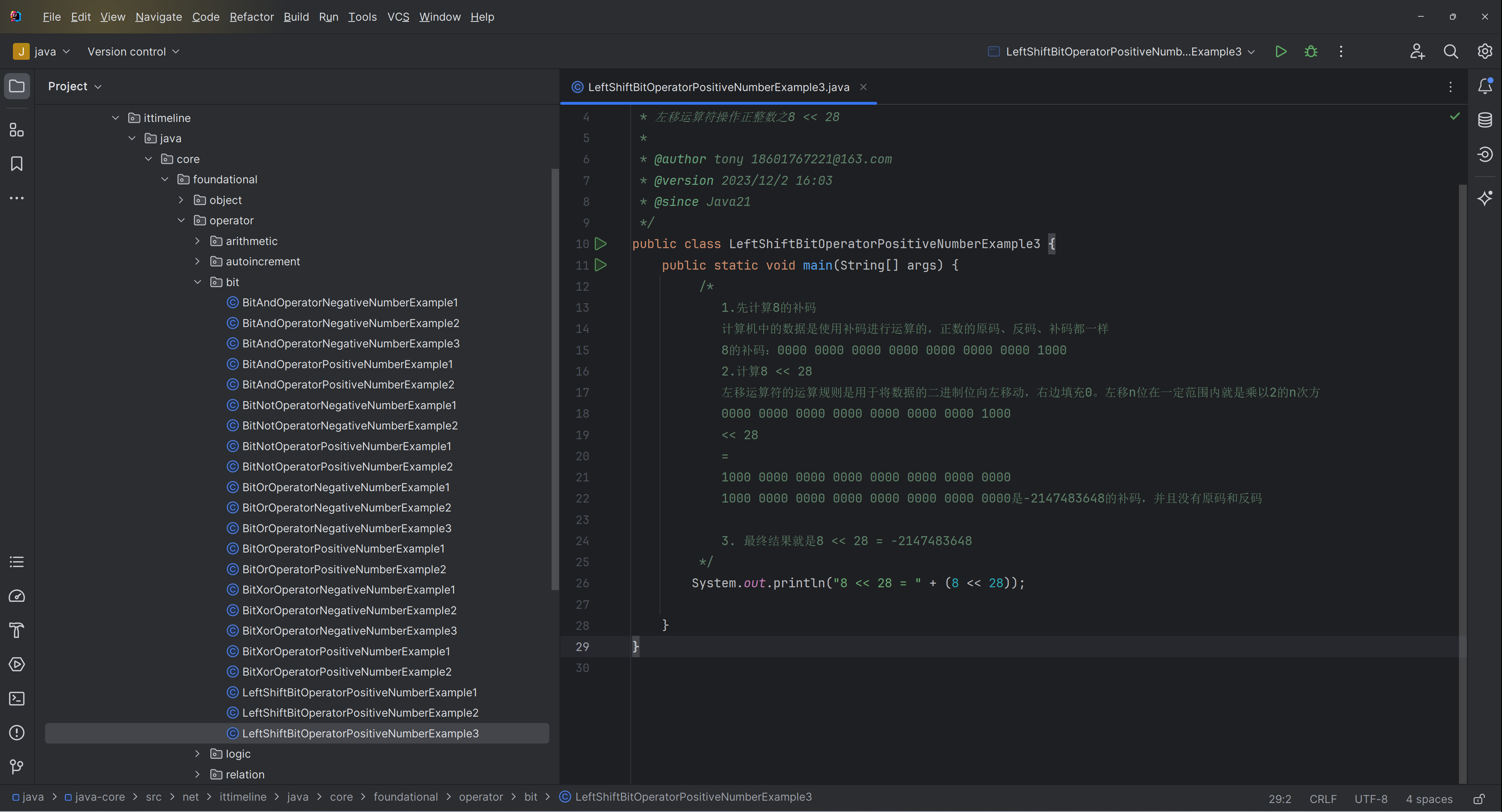The width and height of the screenshot is (1502, 812).
Task: Open Database tool window icon
Action: 1484,120
